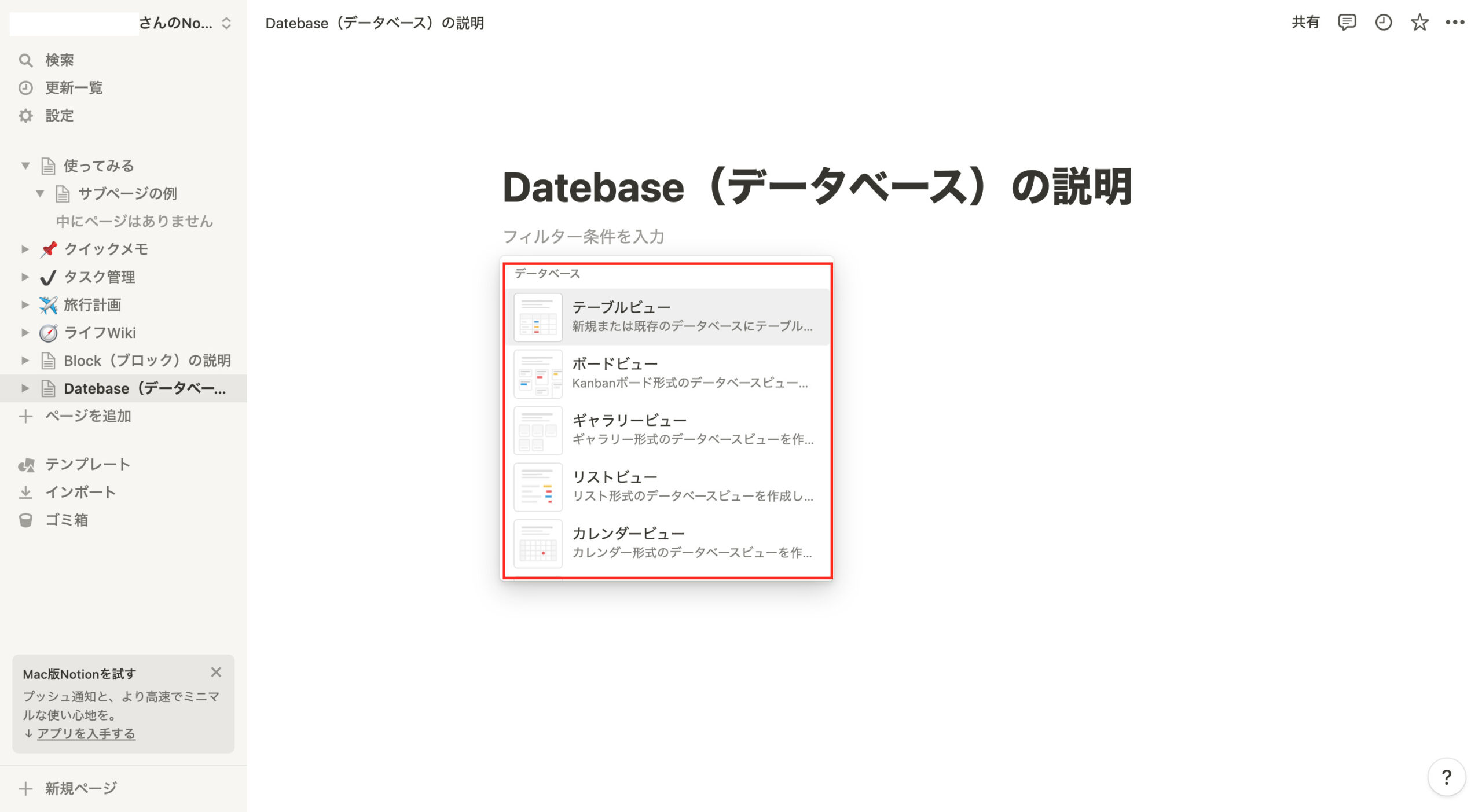
Task: Open 旅行計画 page from sidebar
Action: click(x=93, y=305)
